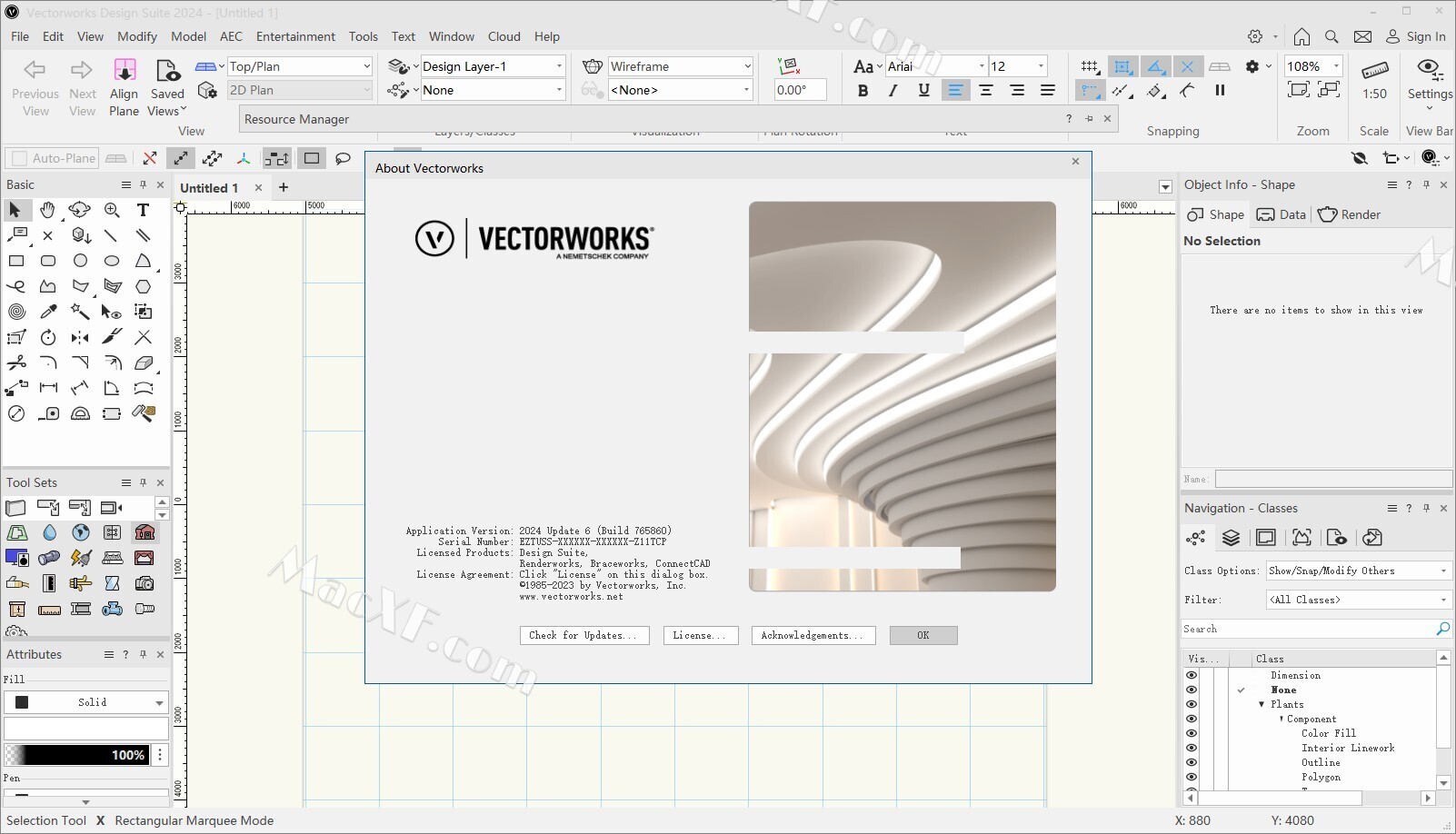Screen dimensions: 1456x834
Task: Open the Top/Plan view dropdown
Action: pyautogui.click(x=300, y=66)
